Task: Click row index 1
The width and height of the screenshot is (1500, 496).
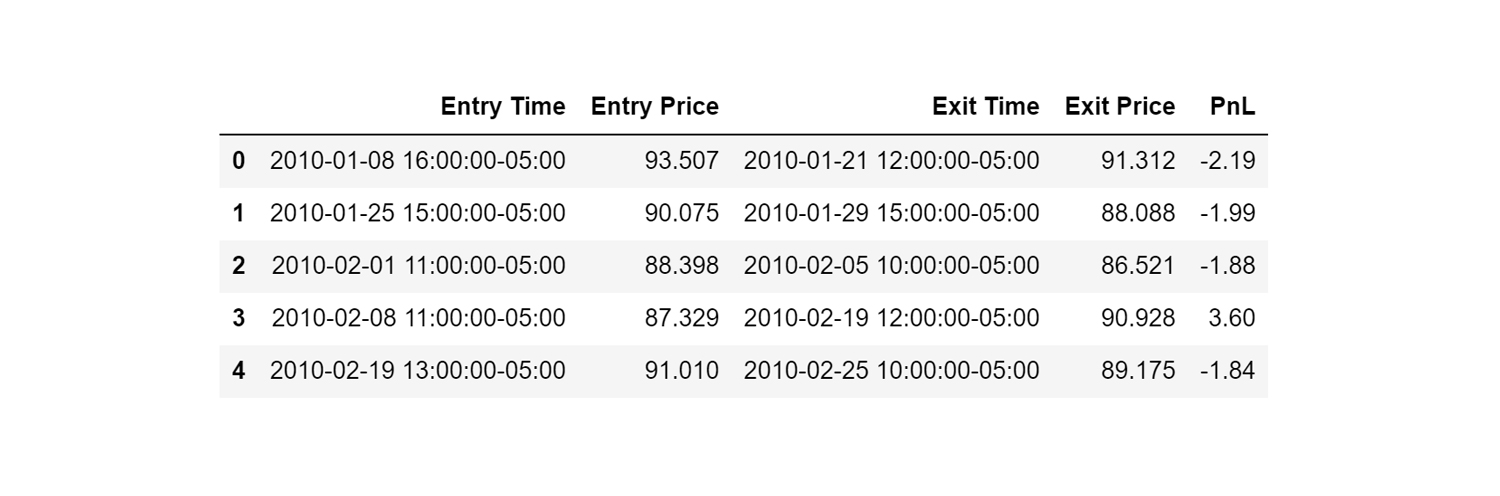Action: [x=238, y=213]
